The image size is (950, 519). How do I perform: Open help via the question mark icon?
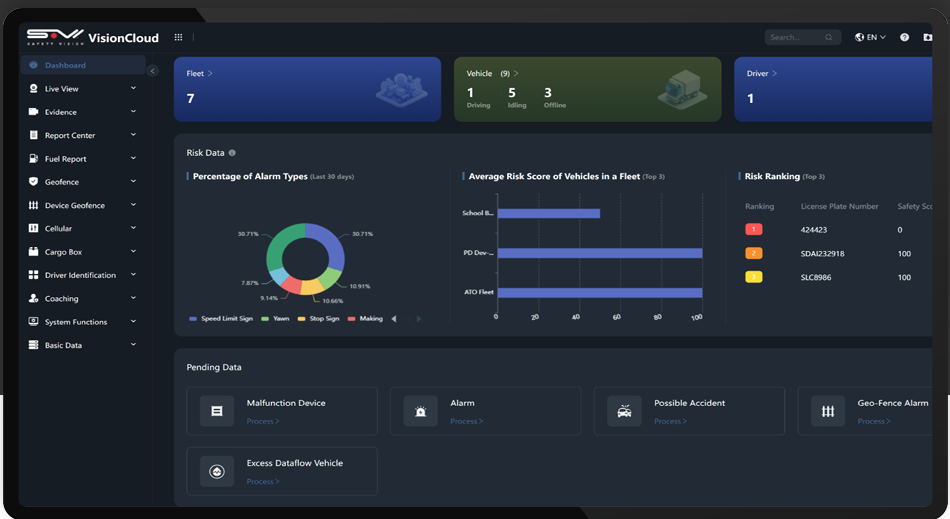click(904, 37)
